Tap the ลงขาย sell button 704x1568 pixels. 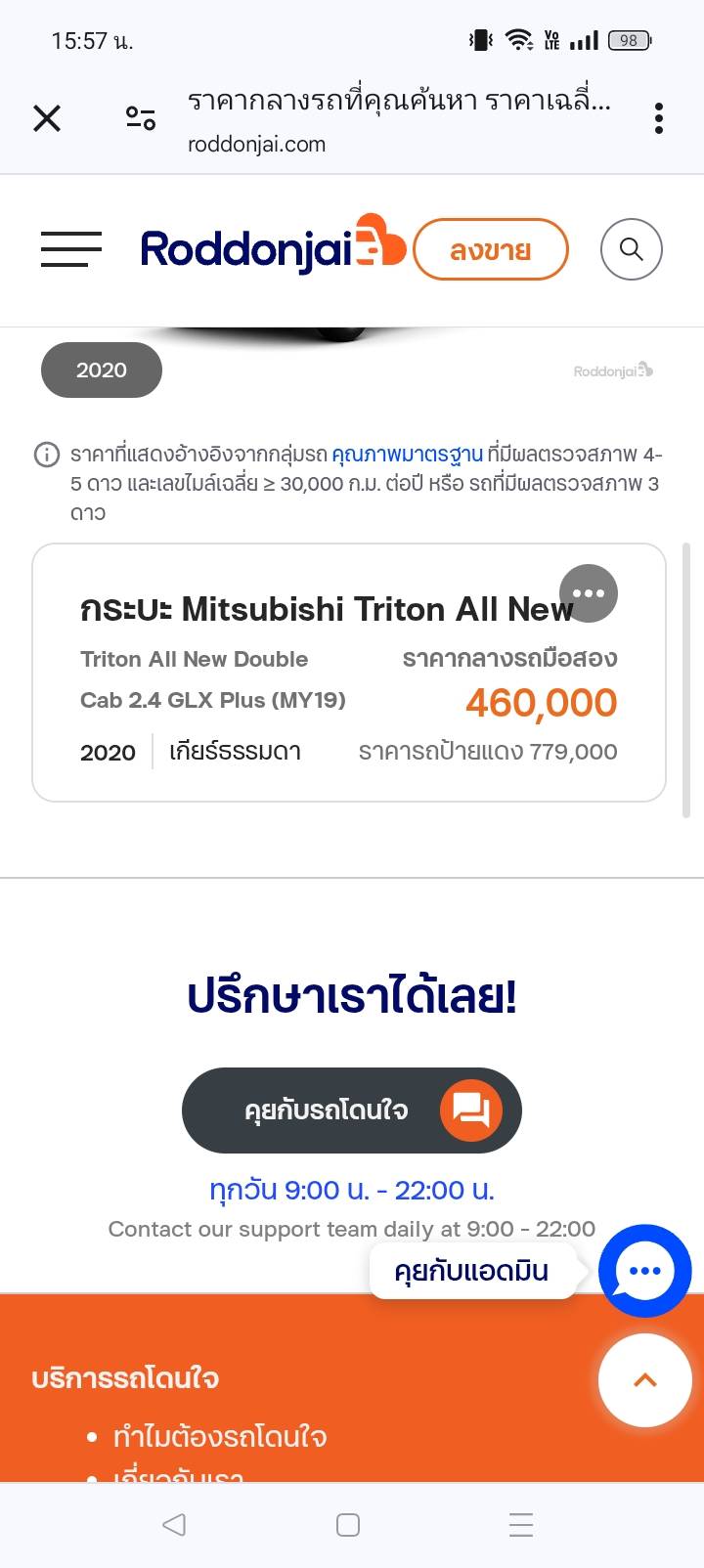click(491, 250)
